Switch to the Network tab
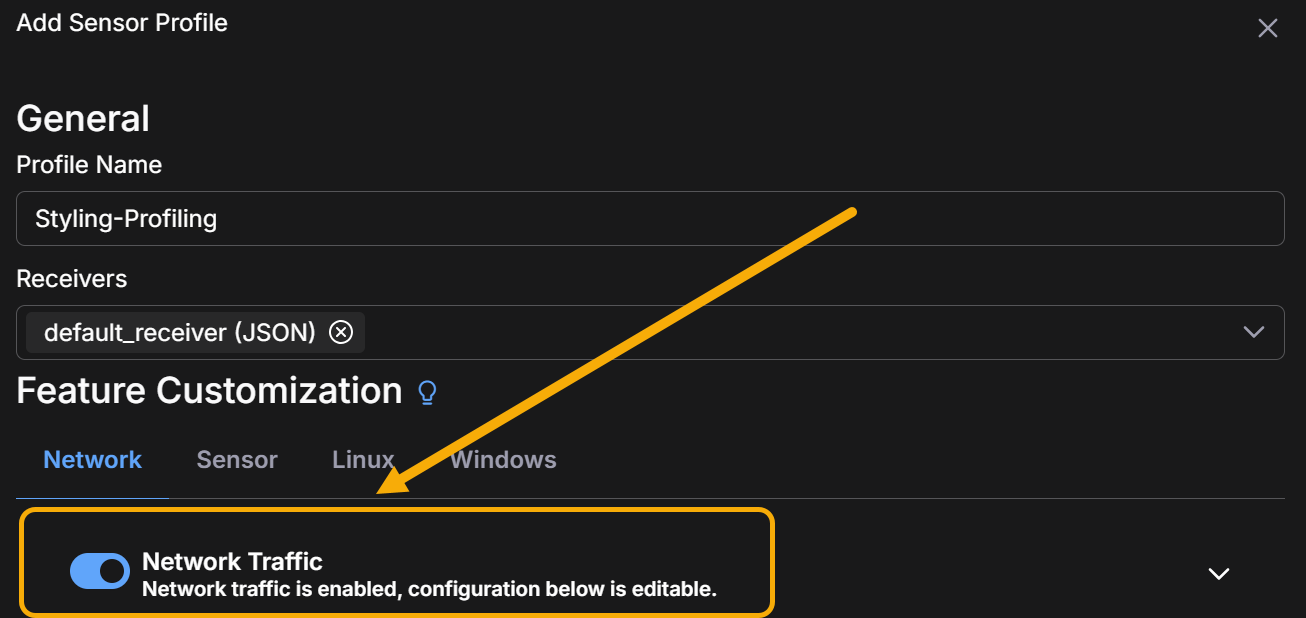Image resolution: width=1306 pixels, height=618 pixels. (x=93, y=460)
